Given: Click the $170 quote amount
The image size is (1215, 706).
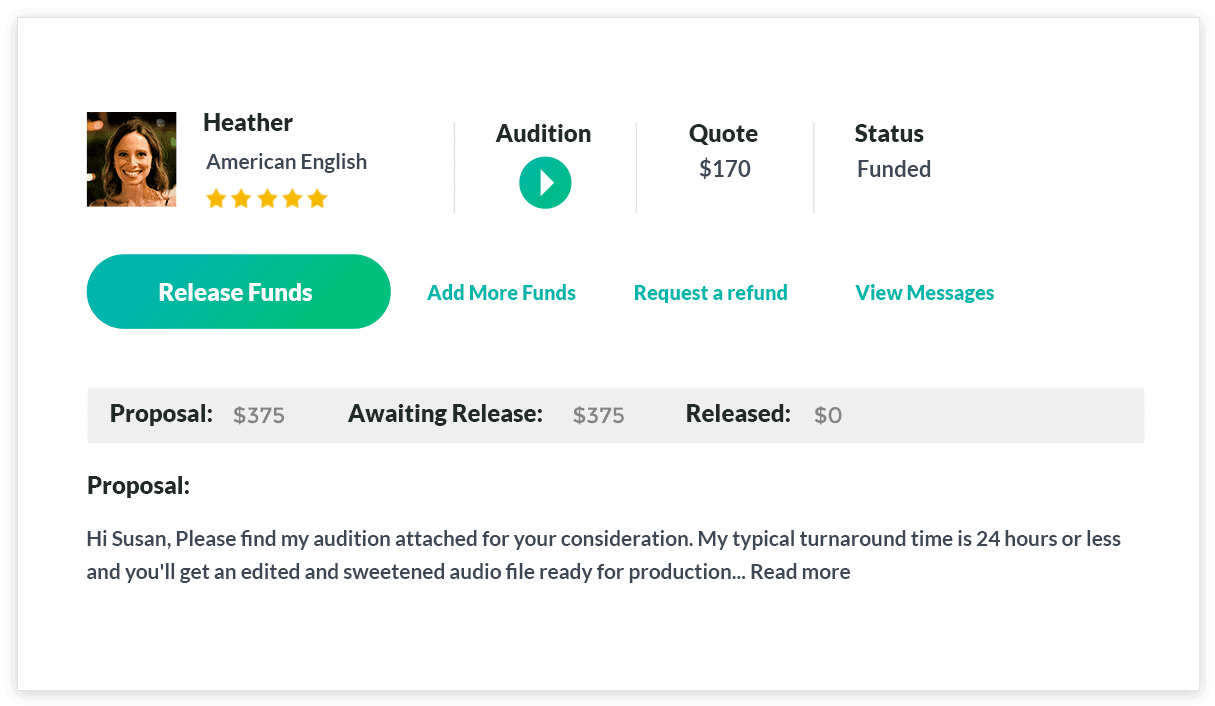Looking at the screenshot, I should tap(724, 169).
